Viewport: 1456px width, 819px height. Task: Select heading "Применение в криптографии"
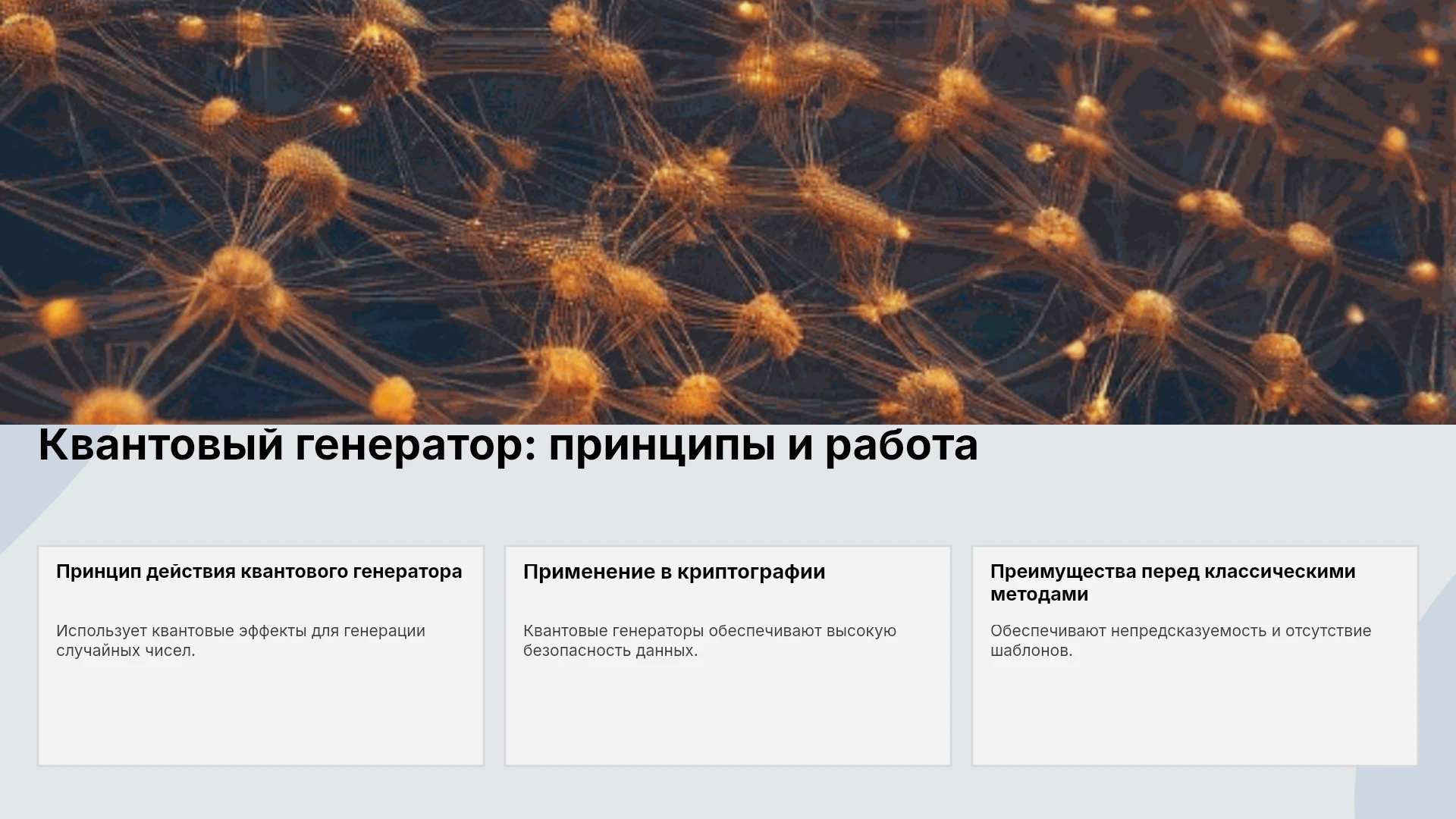[x=674, y=572]
